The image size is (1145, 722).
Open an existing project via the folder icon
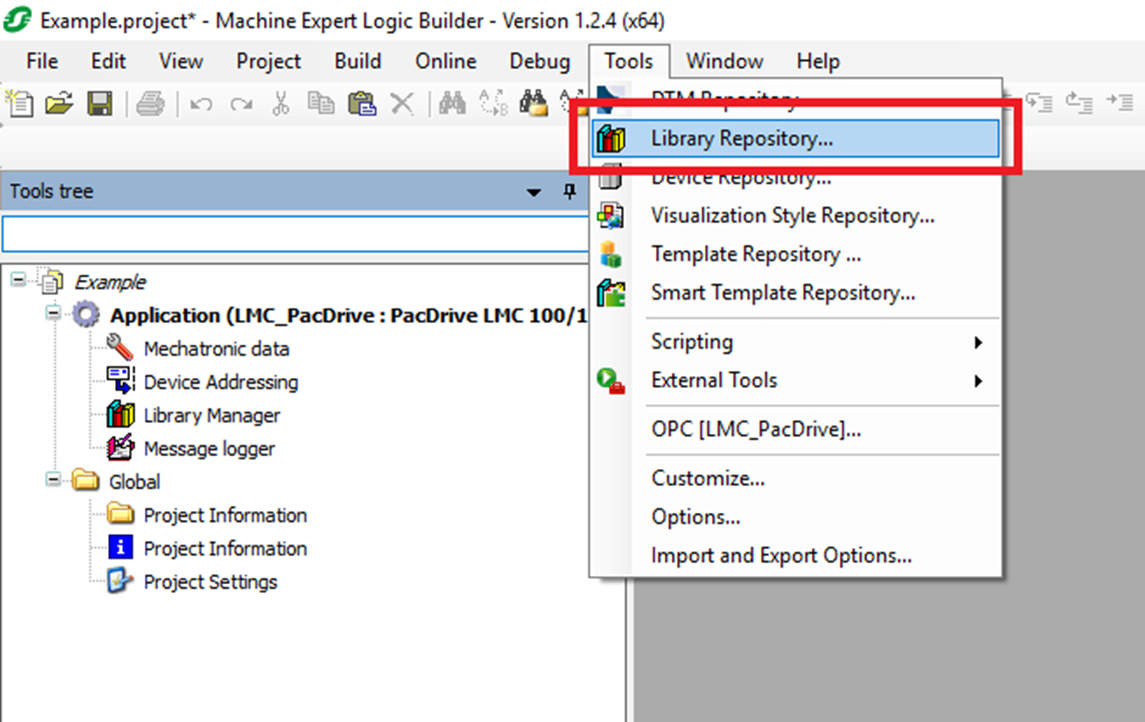[x=60, y=103]
